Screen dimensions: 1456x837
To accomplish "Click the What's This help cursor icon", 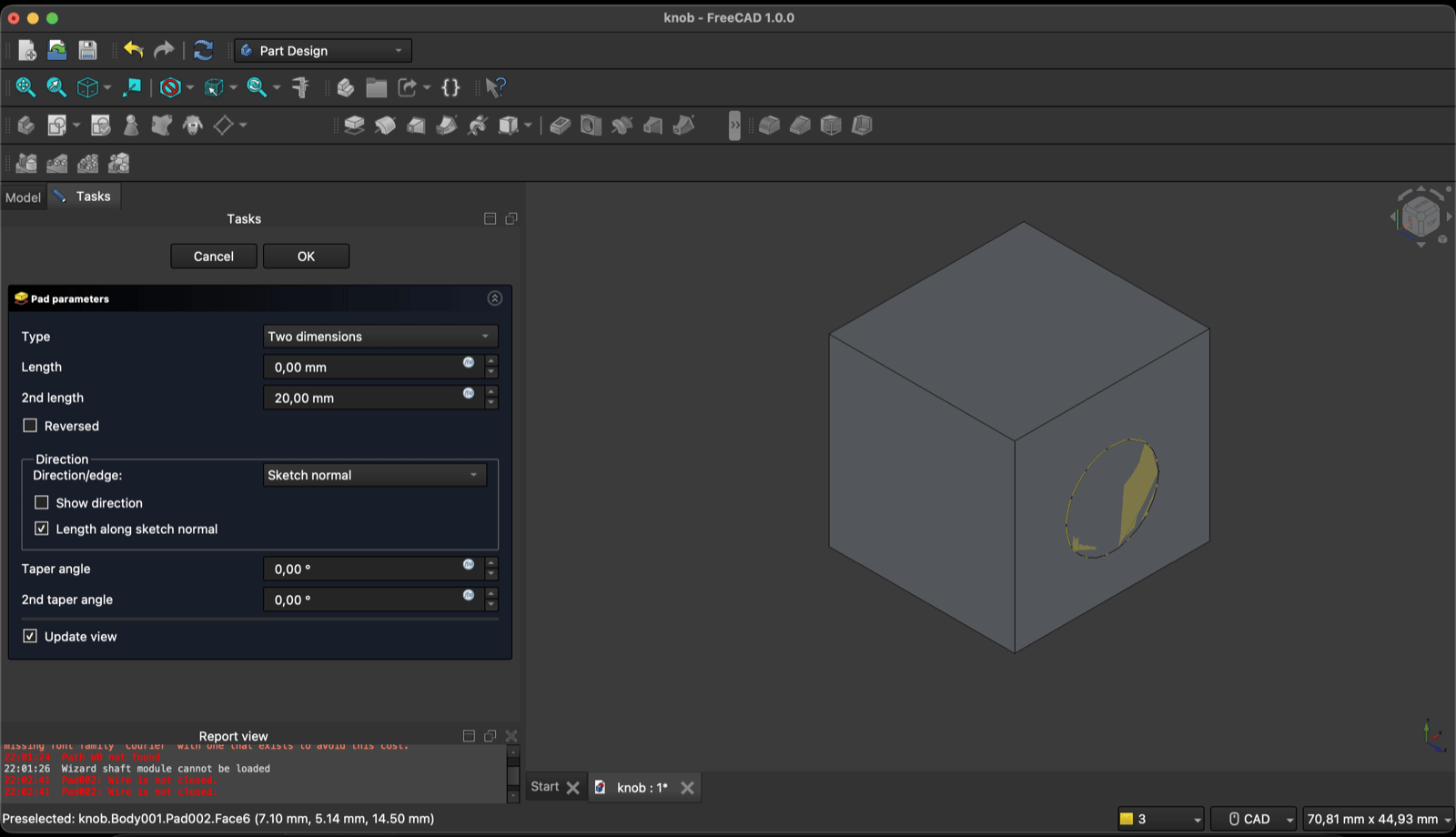I will coord(495,87).
